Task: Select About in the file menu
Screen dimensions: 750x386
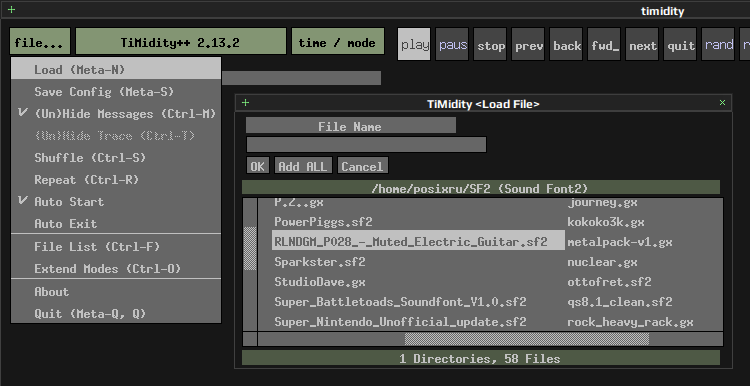Action: pyautogui.click(x=116, y=292)
